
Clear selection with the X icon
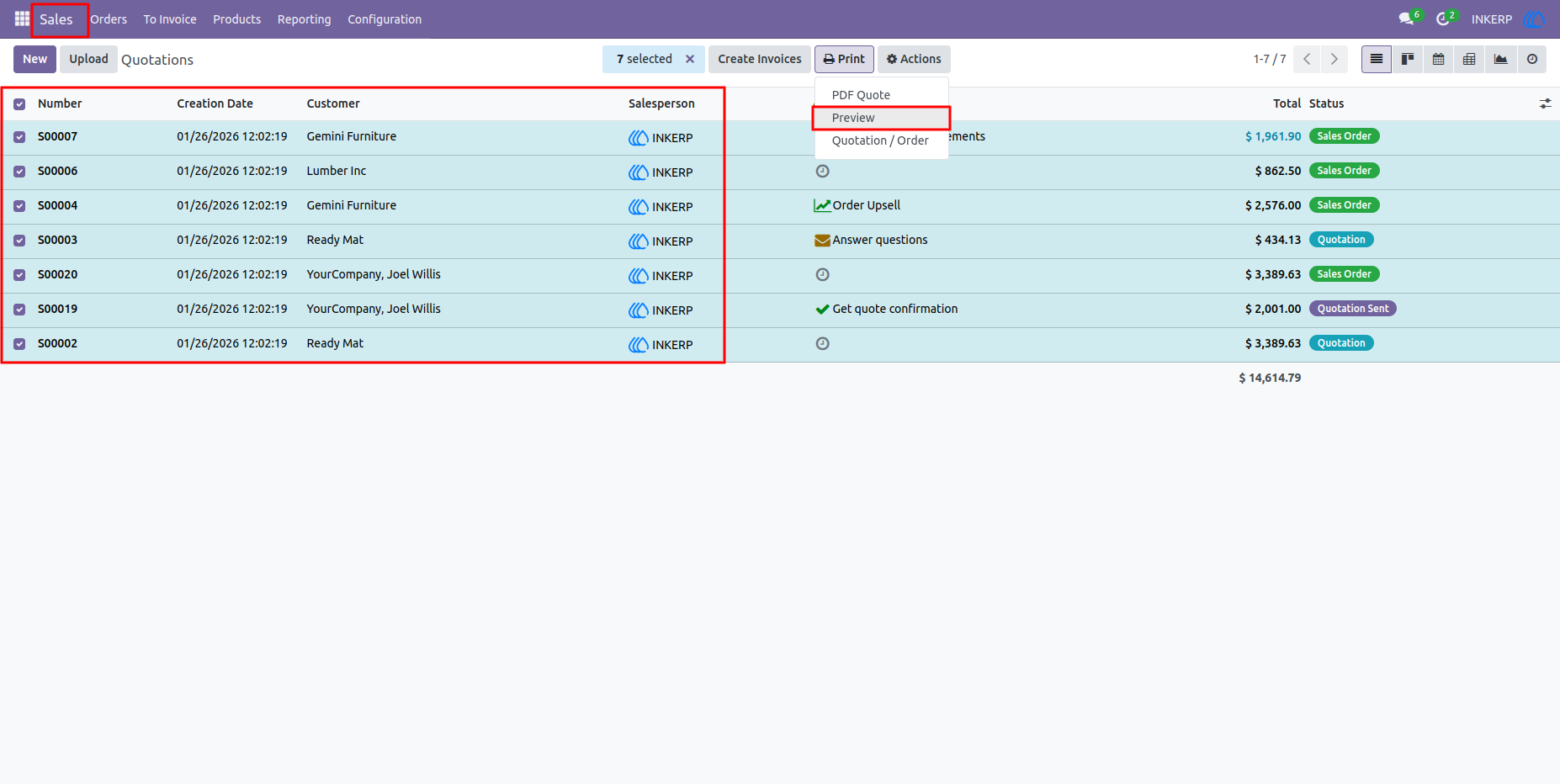click(x=690, y=59)
